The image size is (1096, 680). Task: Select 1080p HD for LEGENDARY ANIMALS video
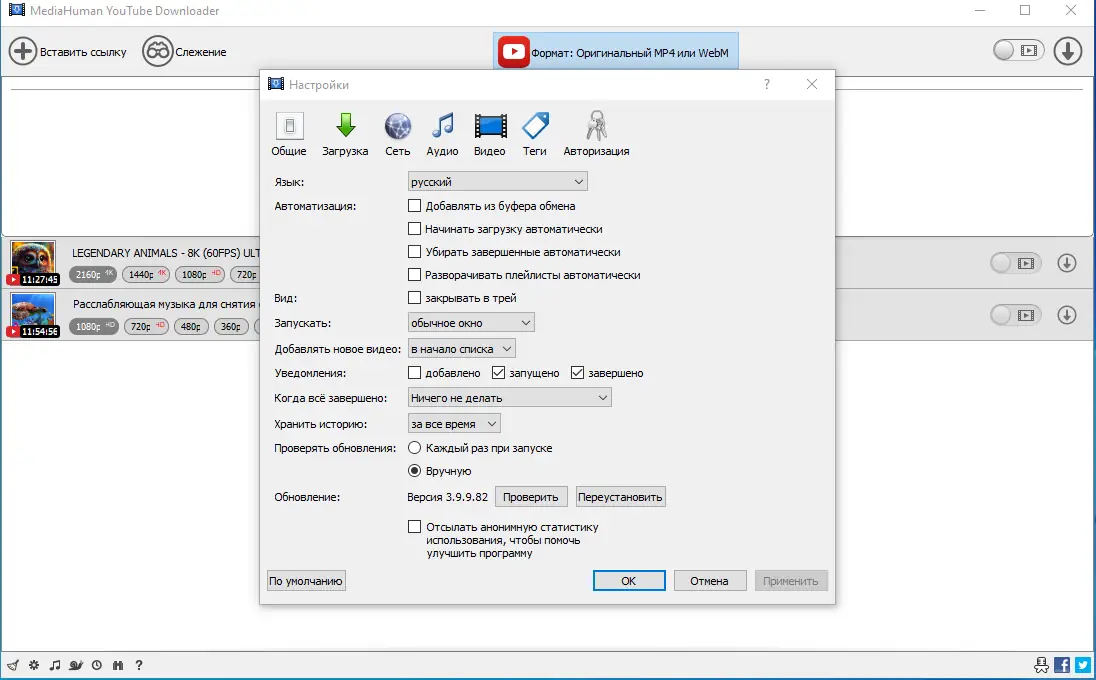click(199, 274)
